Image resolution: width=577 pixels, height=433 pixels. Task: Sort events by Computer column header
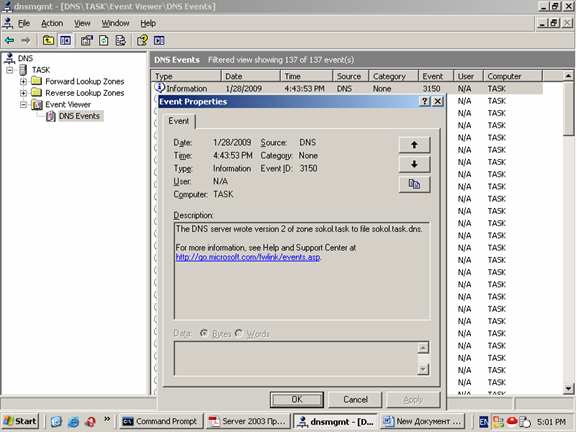[513, 76]
